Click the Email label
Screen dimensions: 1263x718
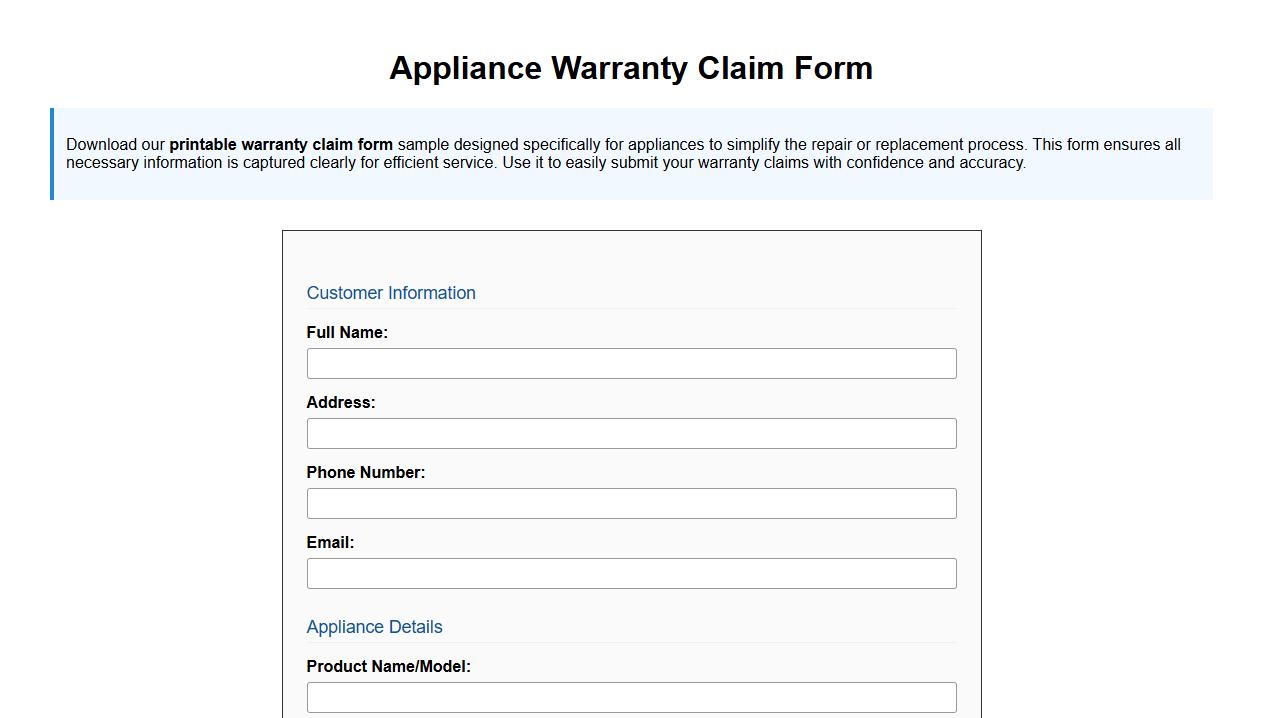click(x=330, y=542)
